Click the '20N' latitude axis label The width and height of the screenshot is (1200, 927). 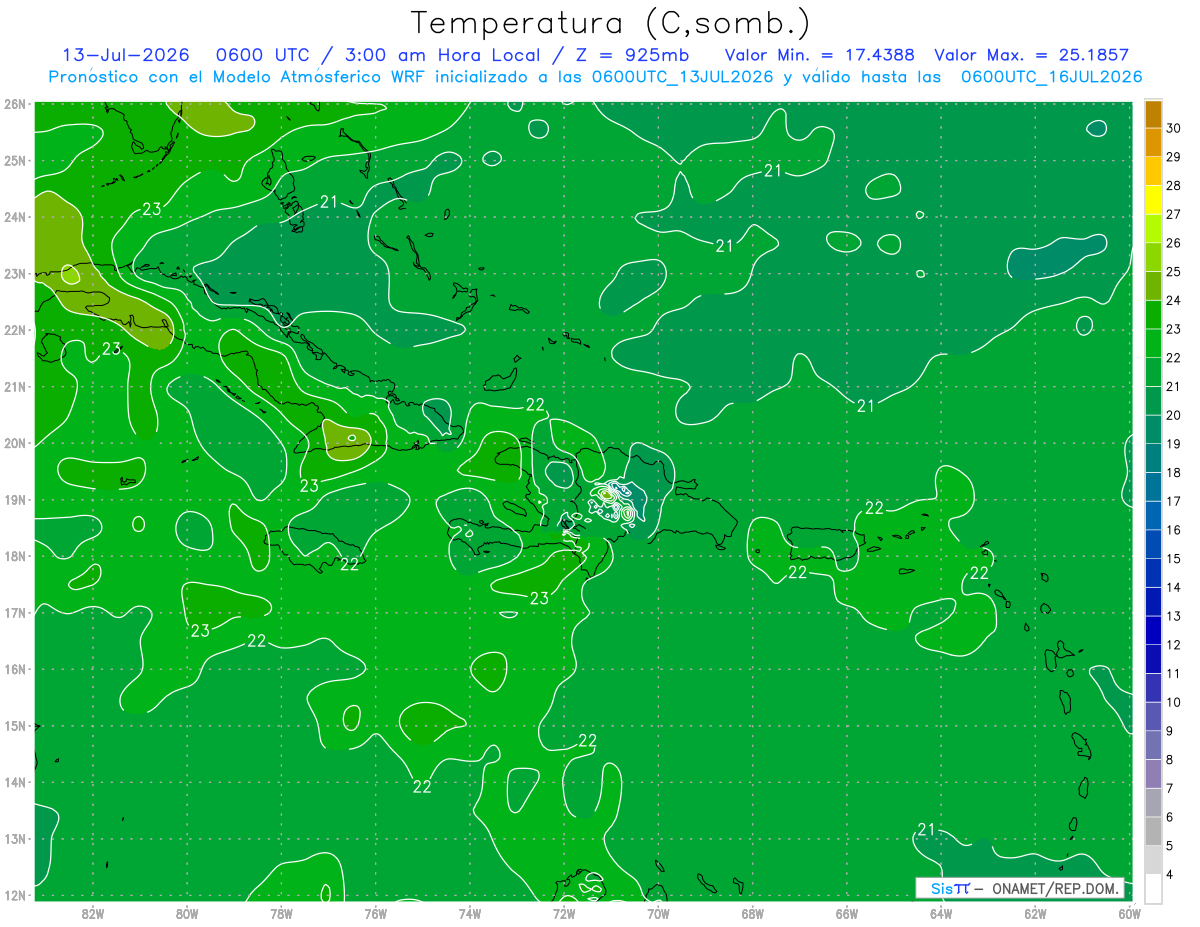pos(15,443)
